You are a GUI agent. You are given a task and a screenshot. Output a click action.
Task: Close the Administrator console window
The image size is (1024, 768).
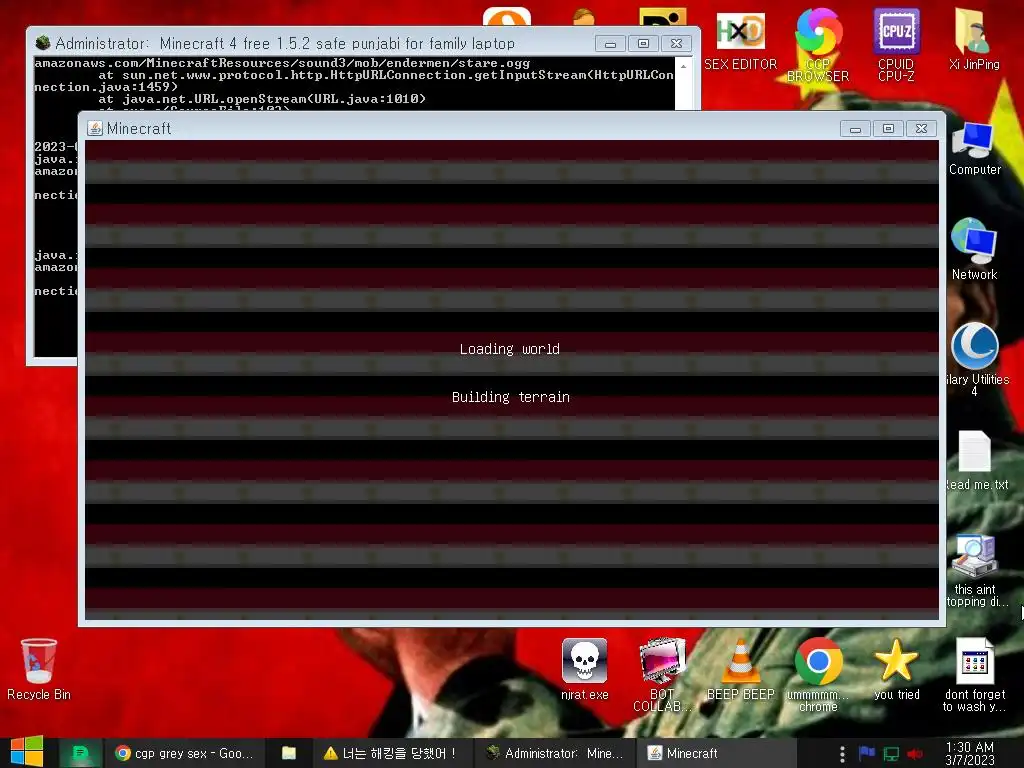tap(677, 44)
